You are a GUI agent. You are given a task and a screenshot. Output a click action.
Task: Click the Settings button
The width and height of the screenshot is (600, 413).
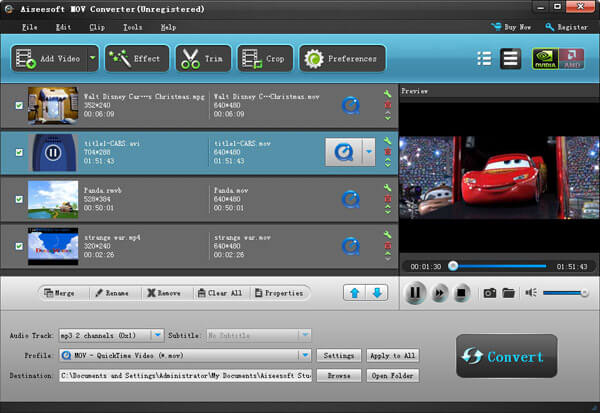click(339, 356)
